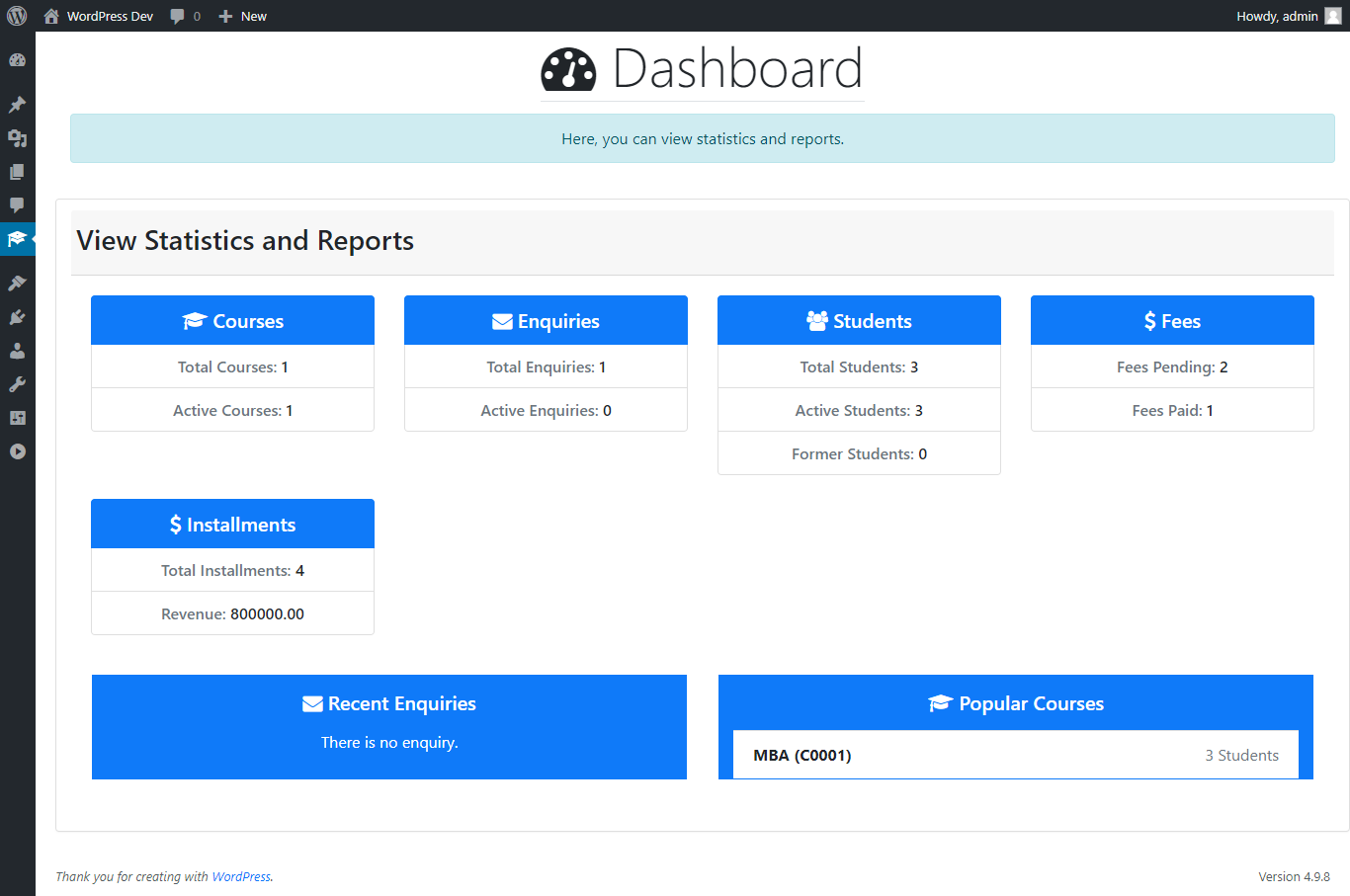The height and width of the screenshot is (896, 1350).
Task: Click the large Dashboard gauge title icon
Action: 568,69
